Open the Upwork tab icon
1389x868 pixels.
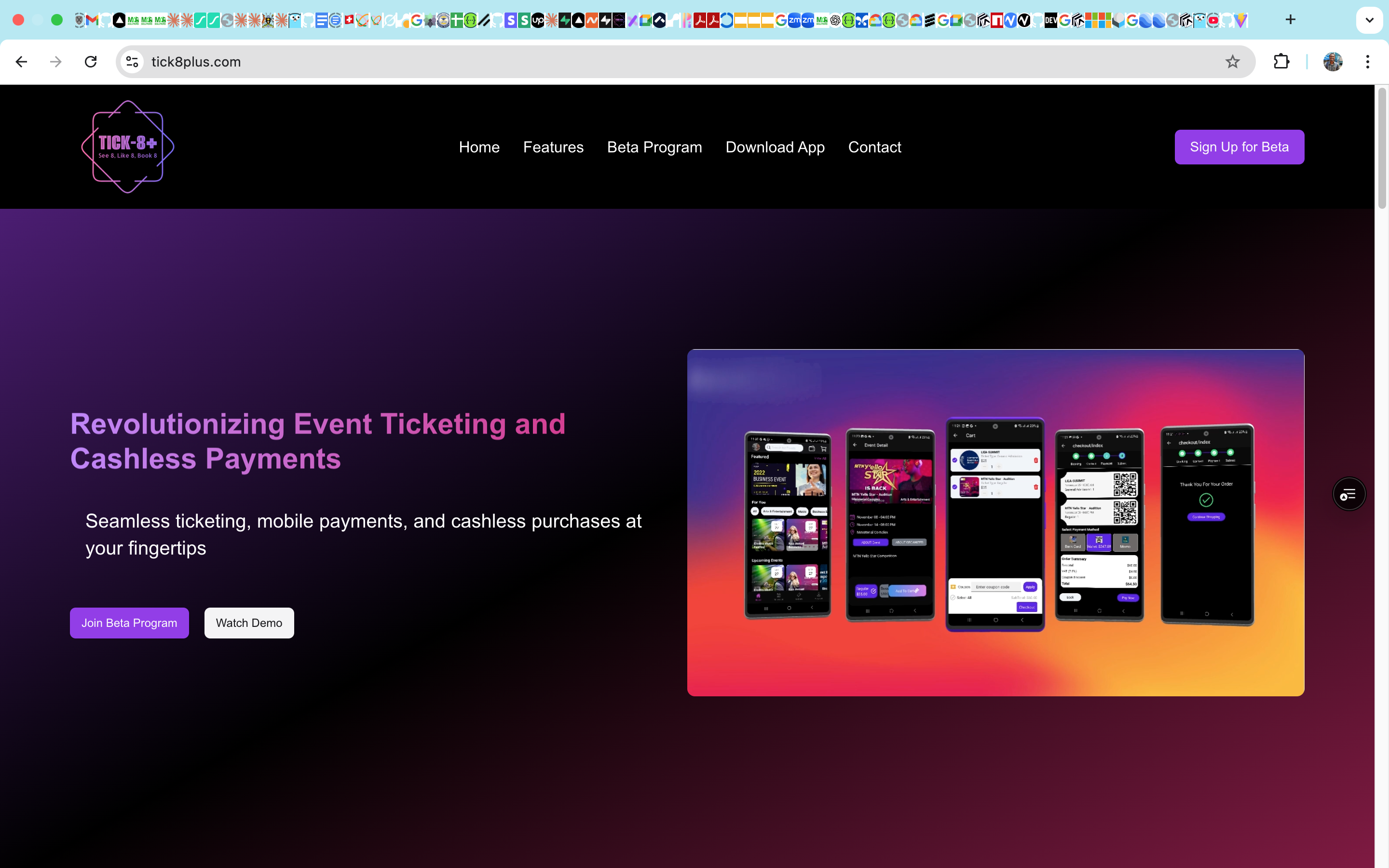click(538, 21)
